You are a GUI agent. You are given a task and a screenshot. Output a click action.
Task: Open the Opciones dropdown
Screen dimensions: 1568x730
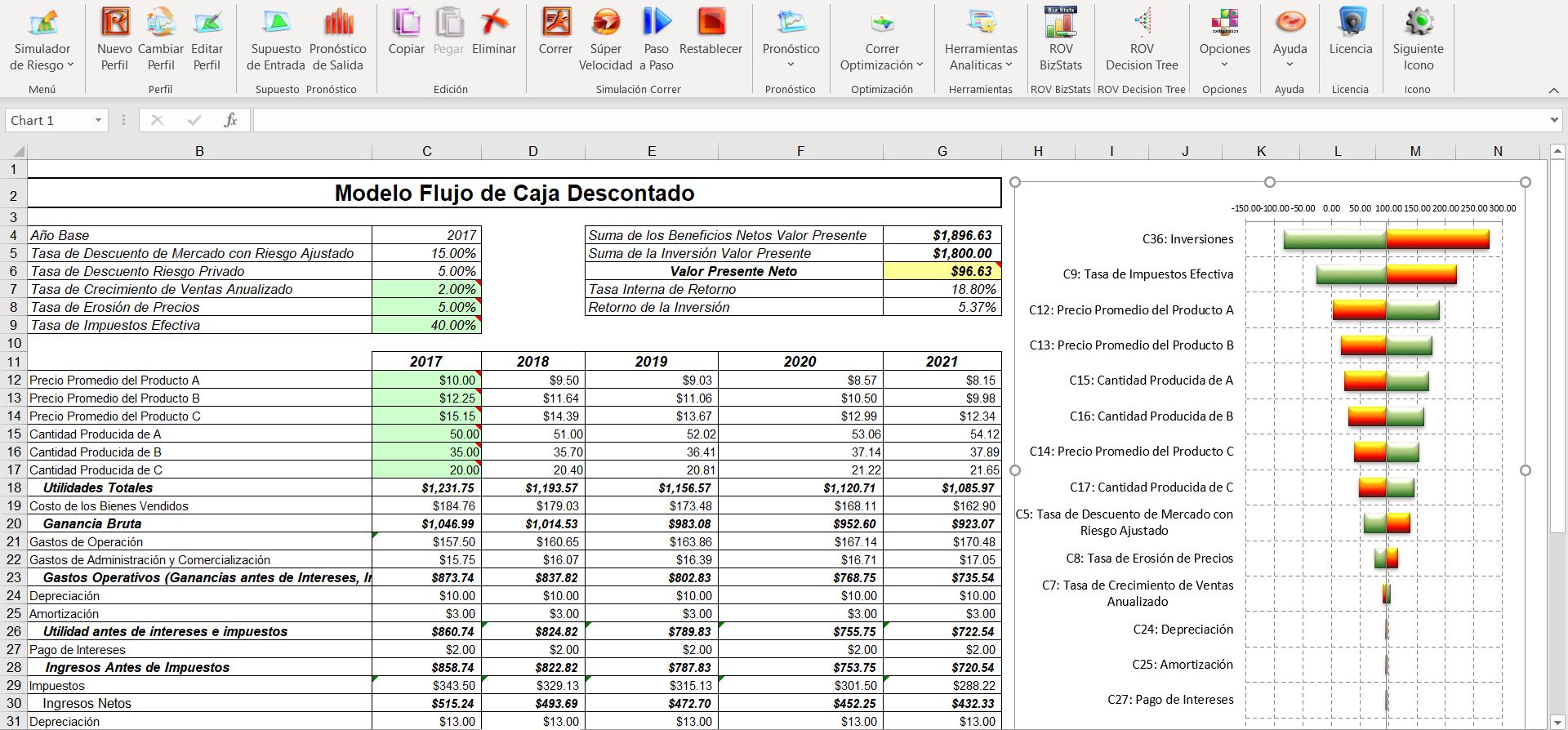tap(1224, 39)
